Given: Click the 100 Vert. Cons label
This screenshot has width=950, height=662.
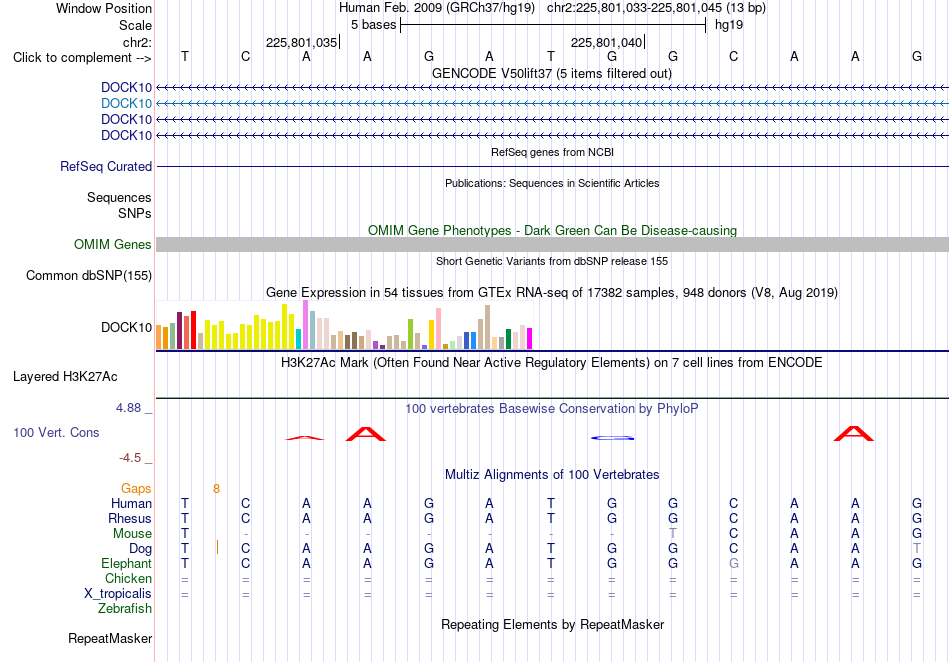Looking at the screenshot, I should (x=56, y=432).
